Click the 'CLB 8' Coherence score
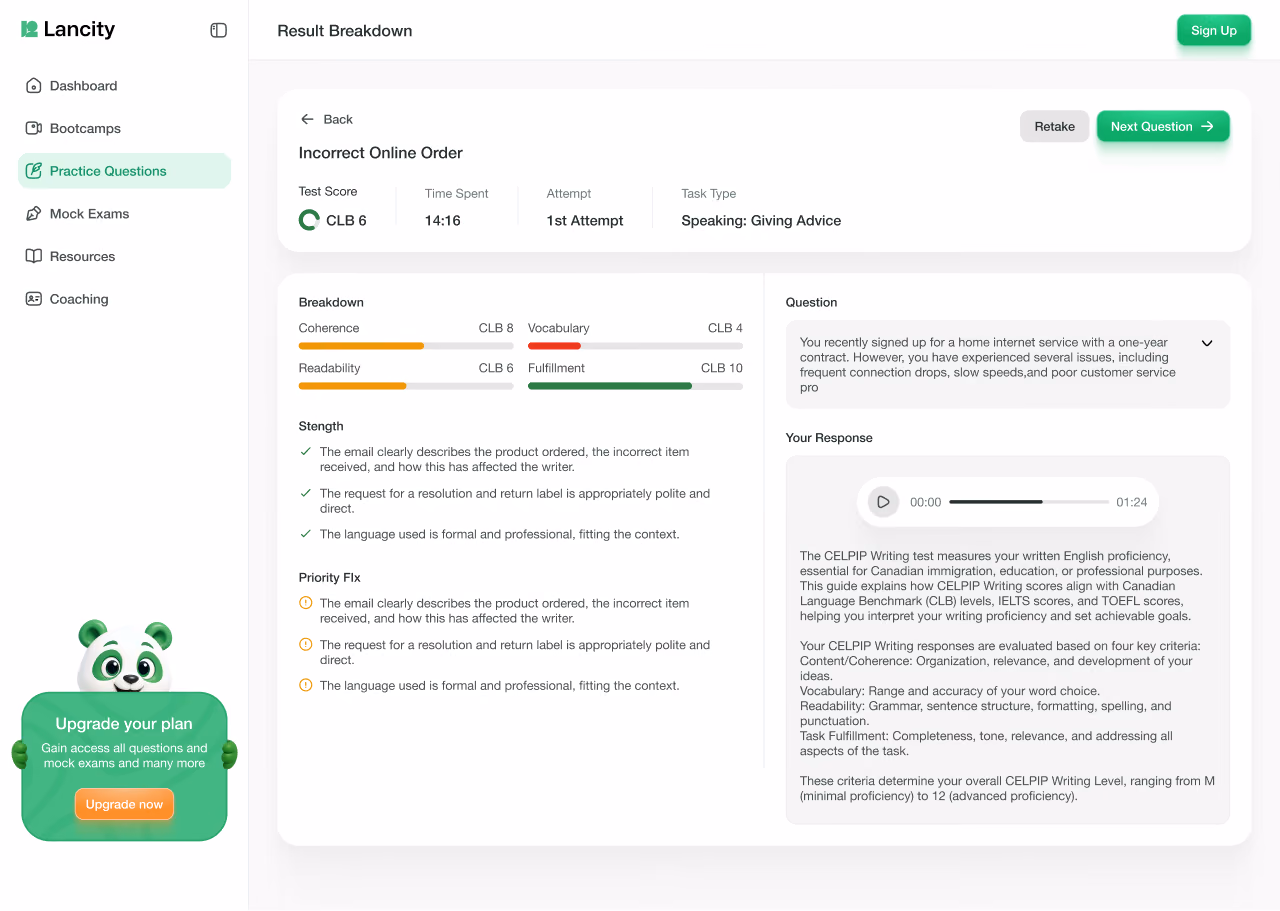This screenshot has height=911, width=1280. pyautogui.click(x=496, y=328)
